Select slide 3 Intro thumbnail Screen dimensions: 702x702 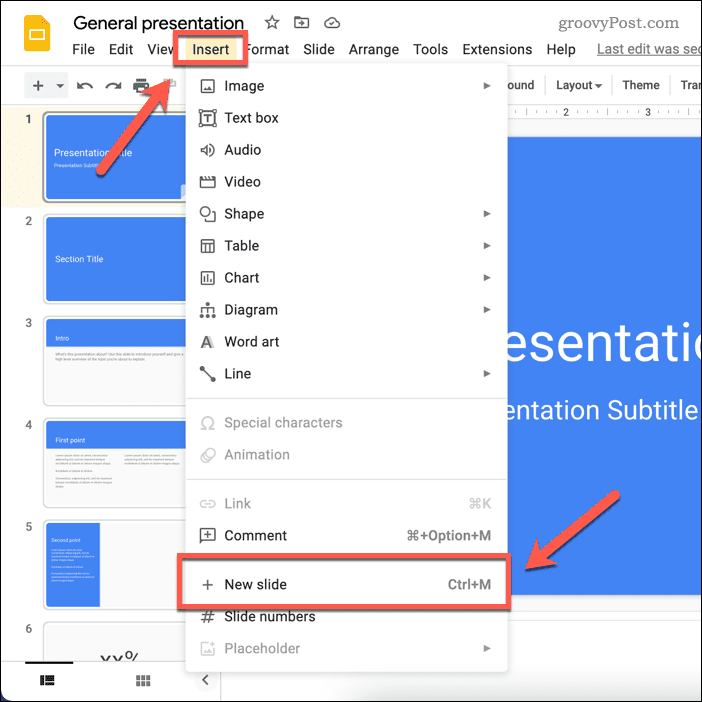click(116, 361)
